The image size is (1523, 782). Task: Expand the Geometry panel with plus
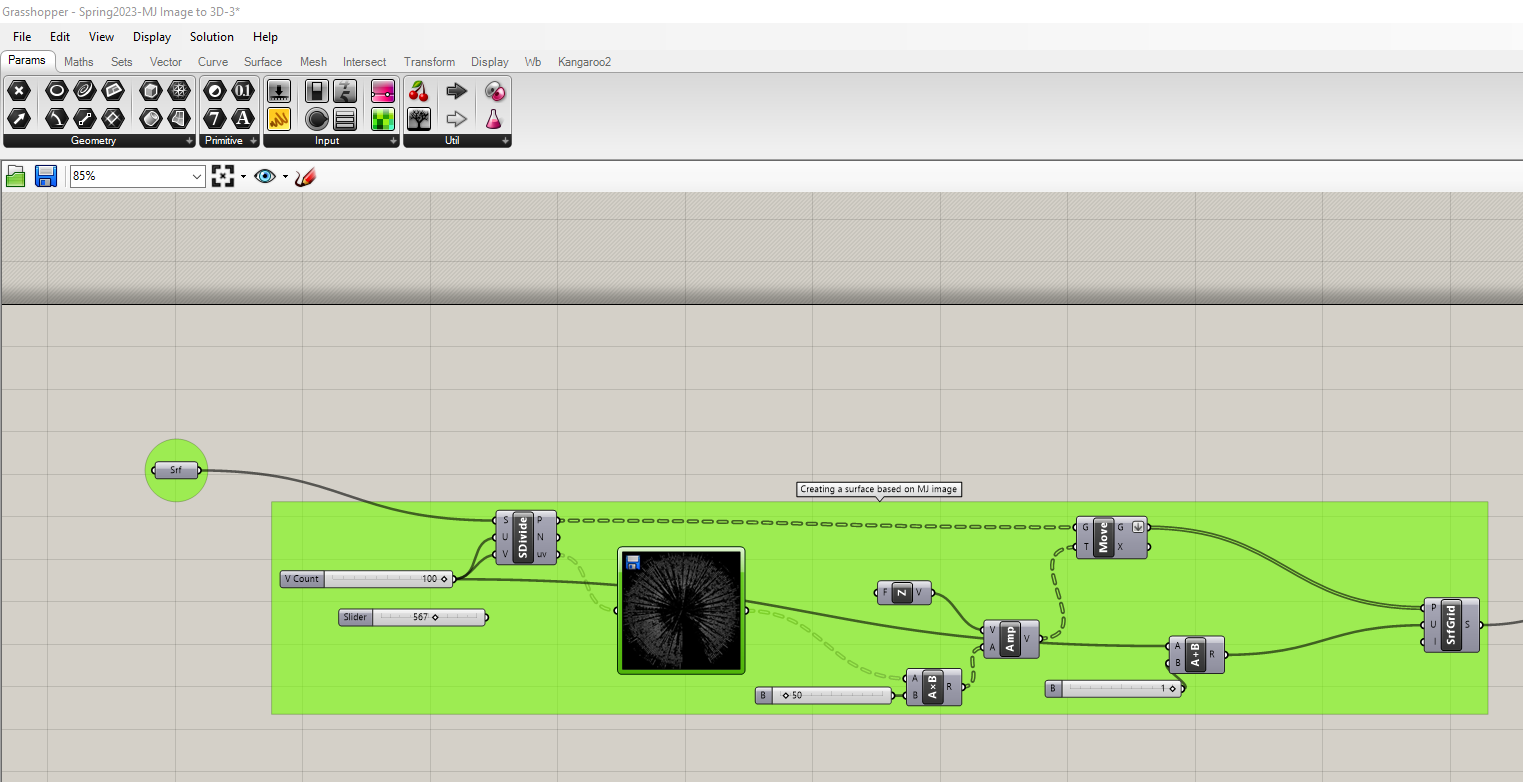(x=190, y=141)
